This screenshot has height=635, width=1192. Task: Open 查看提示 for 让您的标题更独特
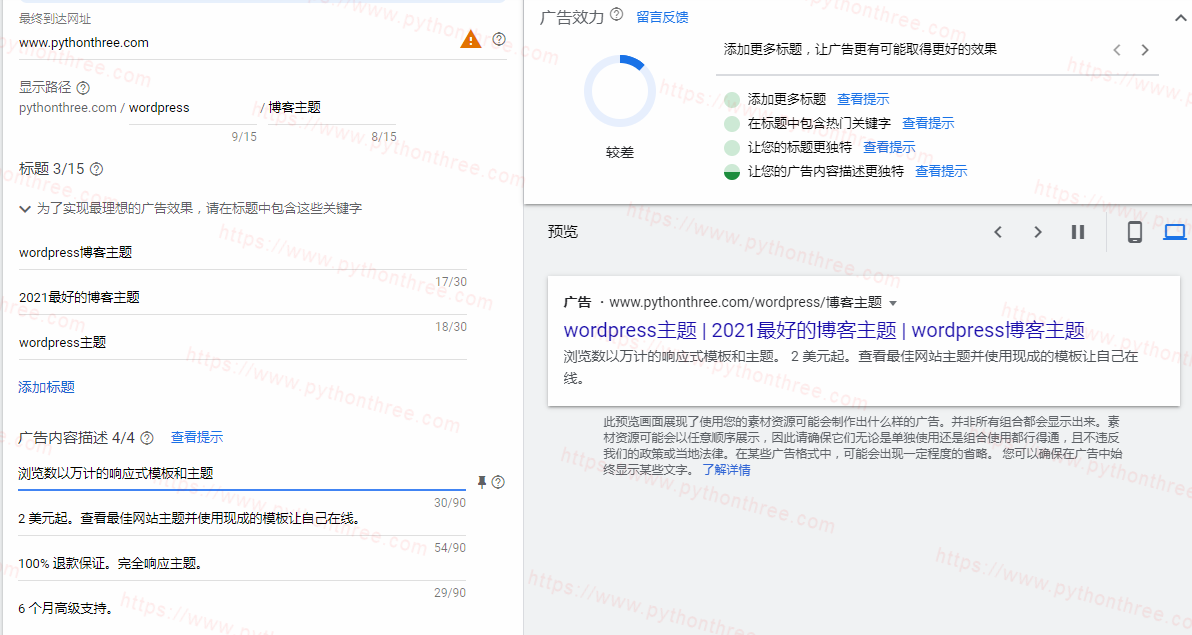click(x=889, y=148)
